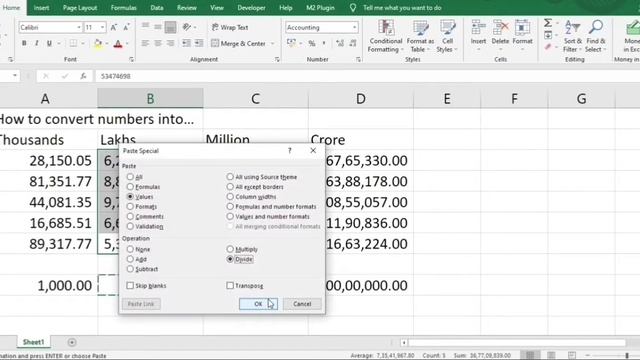
Task: Click AutoSum sigma icon
Action: [548, 23]
